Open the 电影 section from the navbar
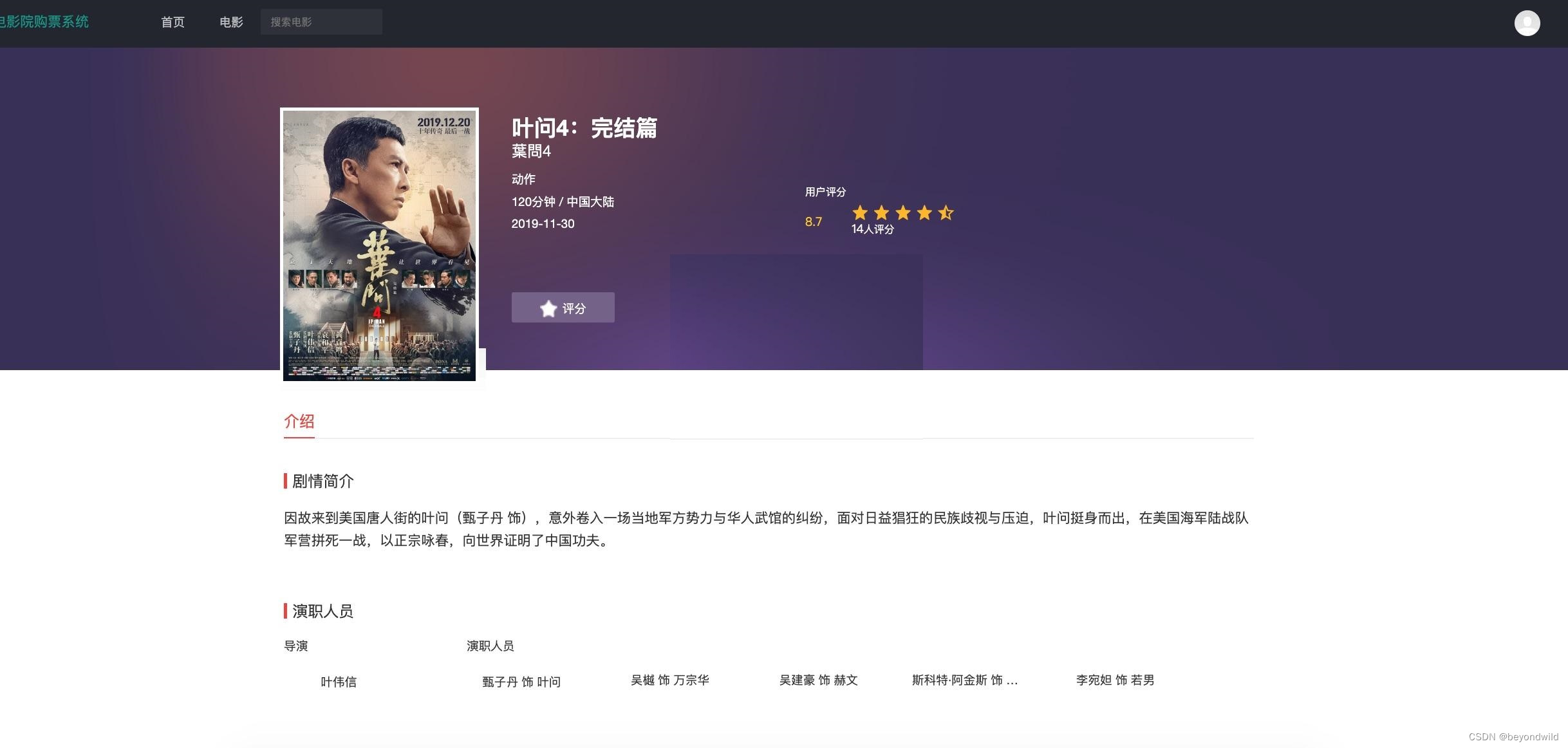1568x748 pixels. coord(230,21)
